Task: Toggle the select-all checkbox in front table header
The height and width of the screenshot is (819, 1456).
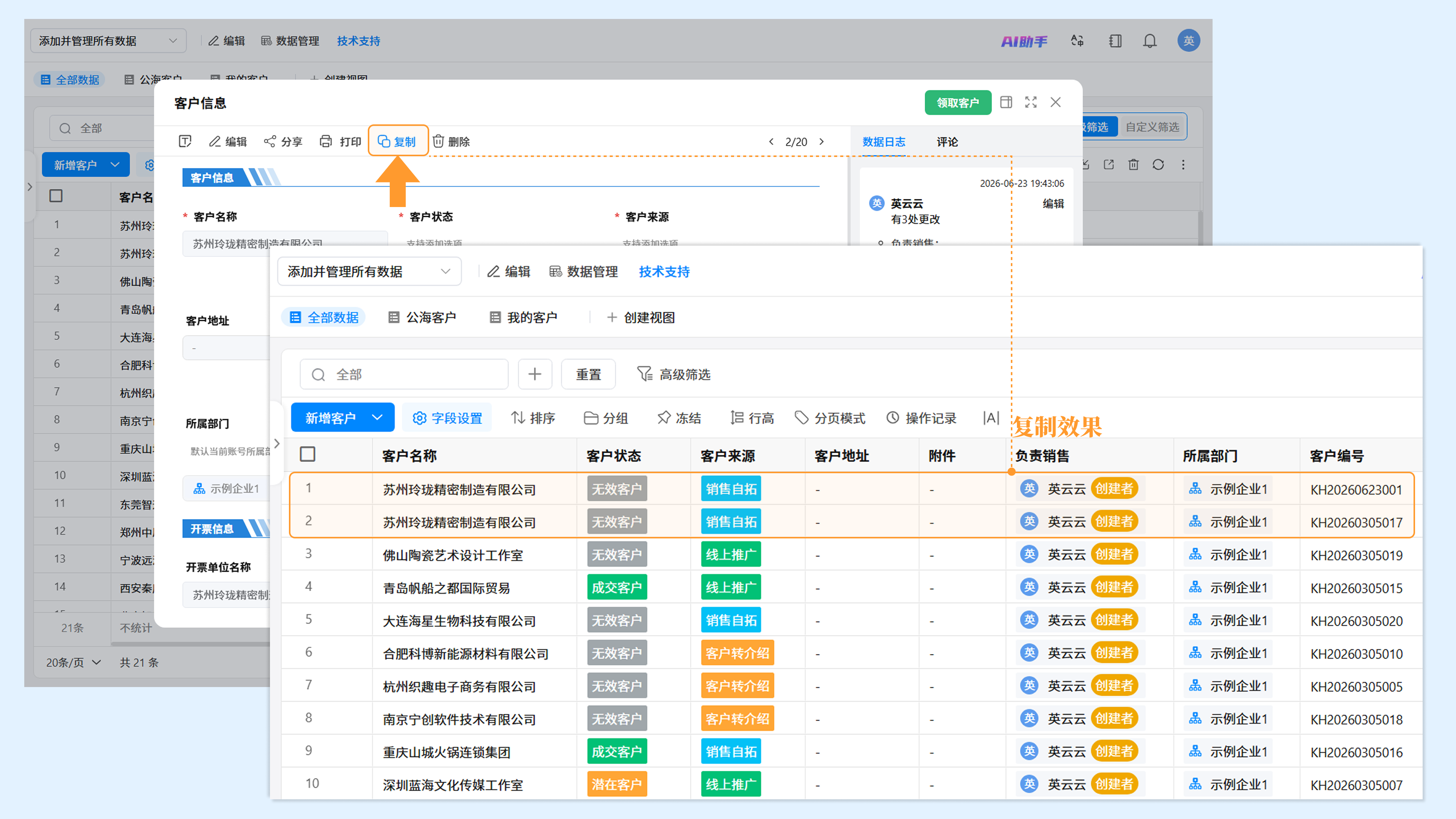Action: point(308,455)
